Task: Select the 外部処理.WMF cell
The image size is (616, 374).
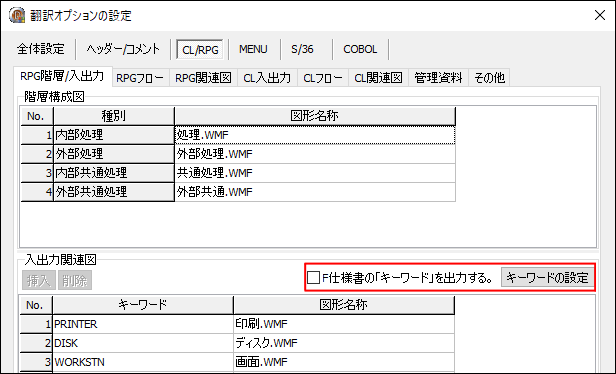Action: (315, 154)
